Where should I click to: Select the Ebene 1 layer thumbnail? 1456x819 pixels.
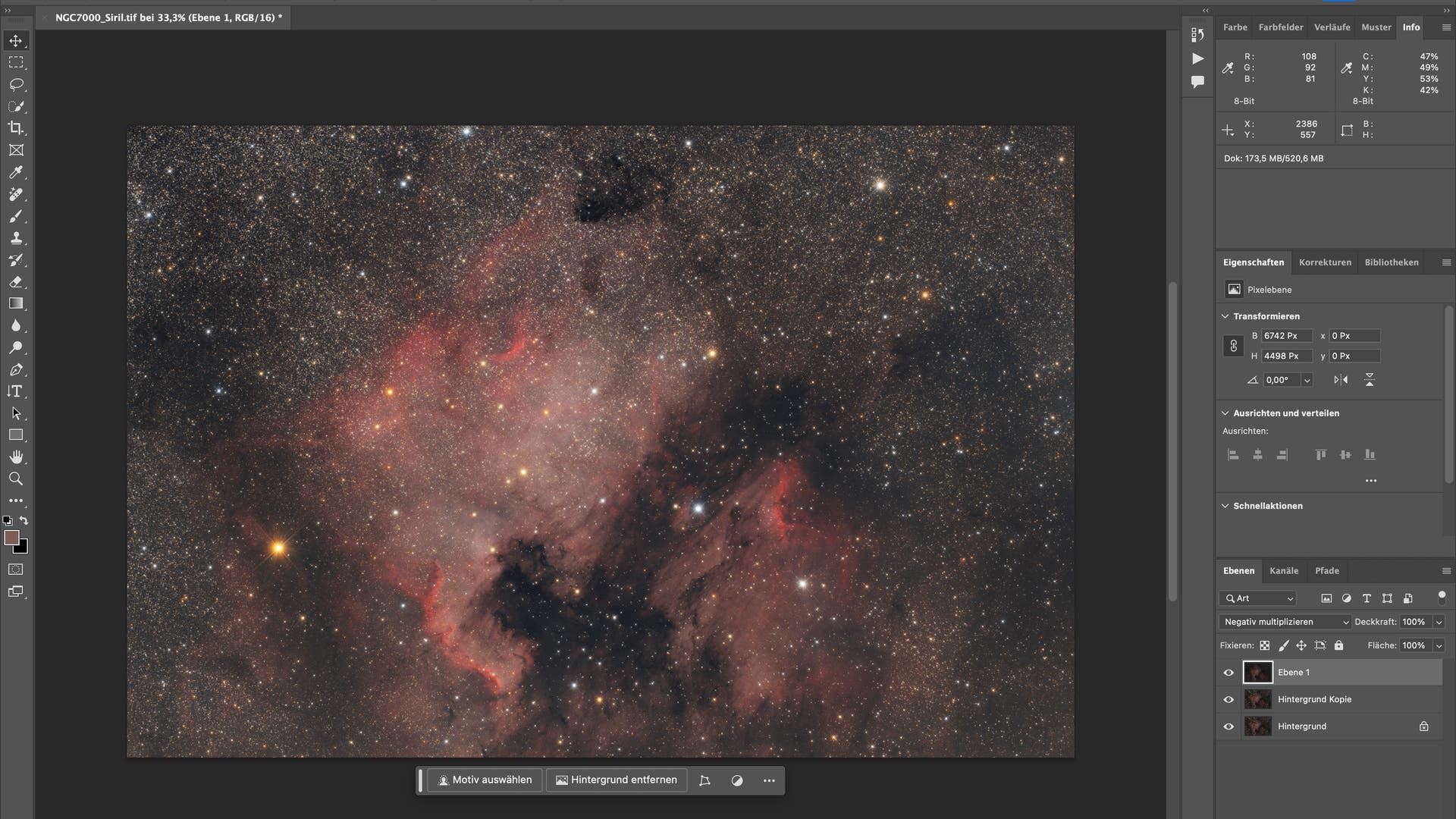coord(1257,673)
